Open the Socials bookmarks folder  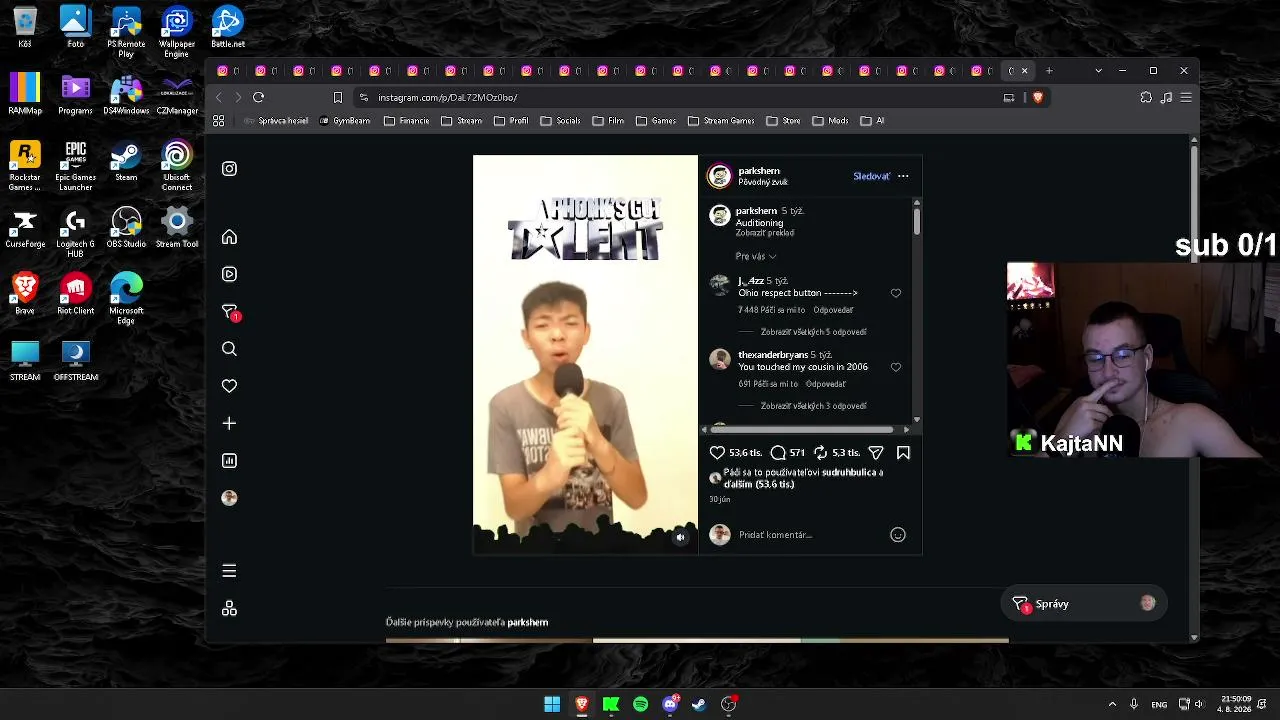point(560,121)
